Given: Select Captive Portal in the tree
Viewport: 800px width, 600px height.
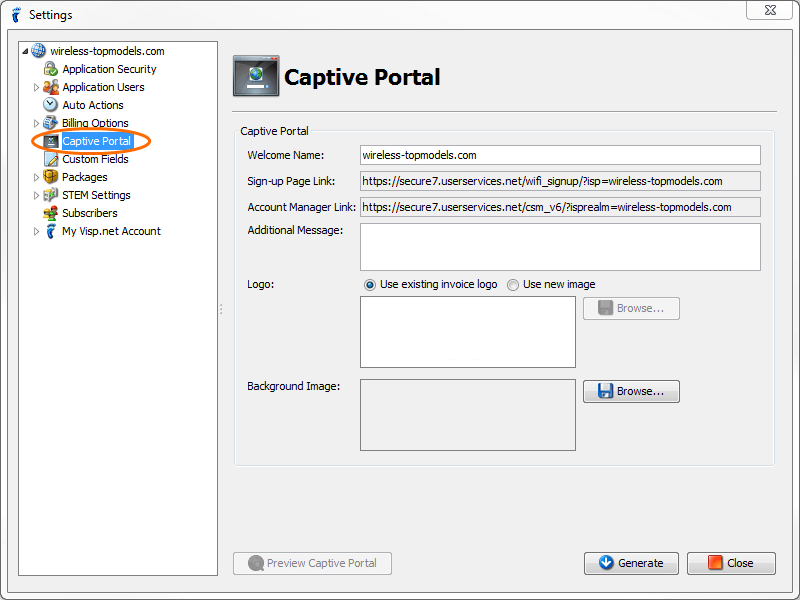Looking at the screenshot, I should 96,141.
